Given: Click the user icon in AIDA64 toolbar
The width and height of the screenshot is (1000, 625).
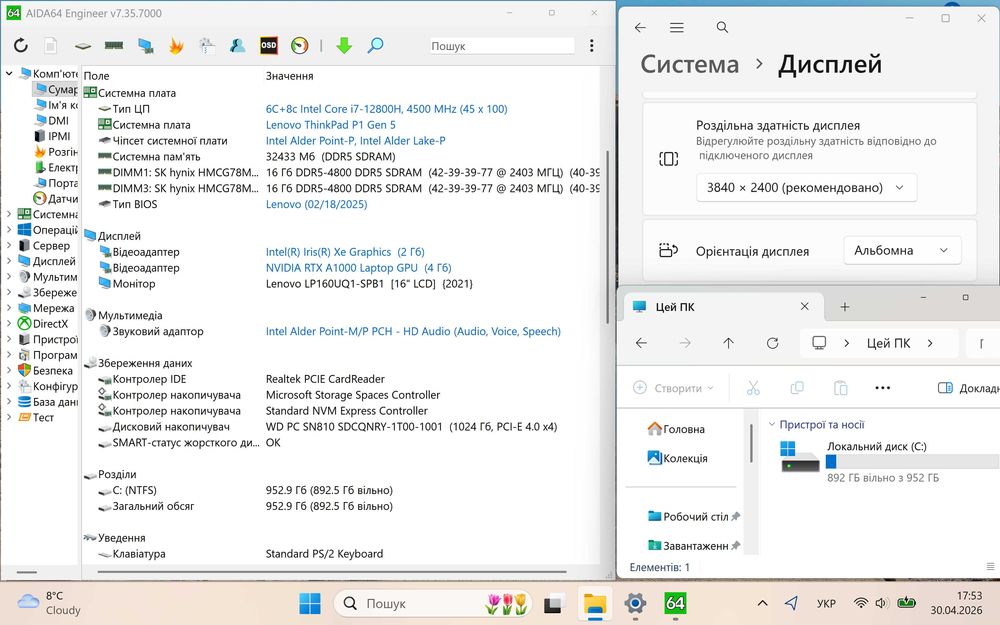Looking at the screenshot, I should [x=238, y=45].
